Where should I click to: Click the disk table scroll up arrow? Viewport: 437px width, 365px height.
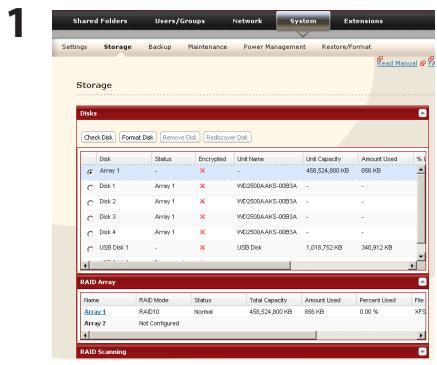(421, 170)
